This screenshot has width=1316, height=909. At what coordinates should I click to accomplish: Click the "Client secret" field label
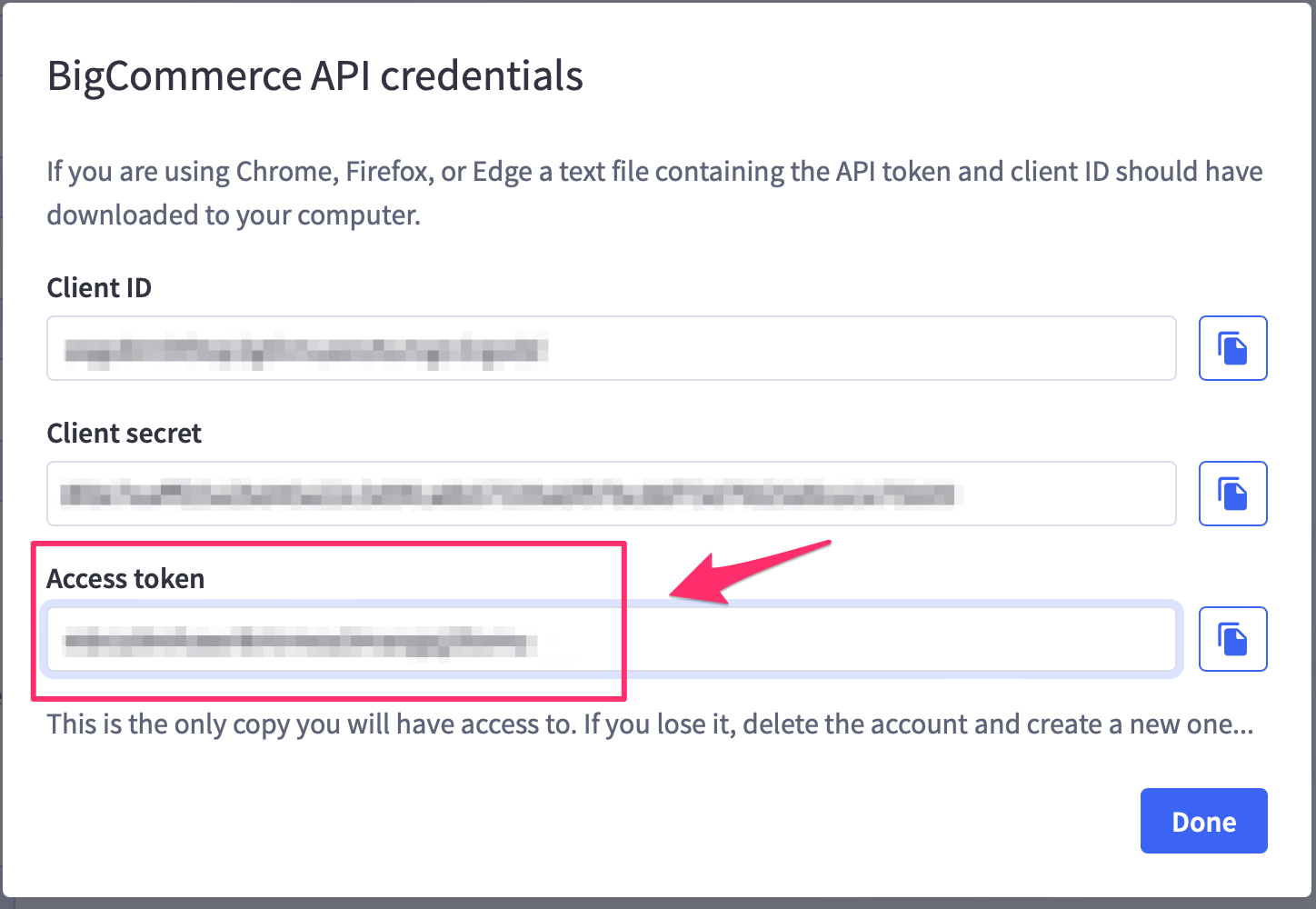pos(125,433)
